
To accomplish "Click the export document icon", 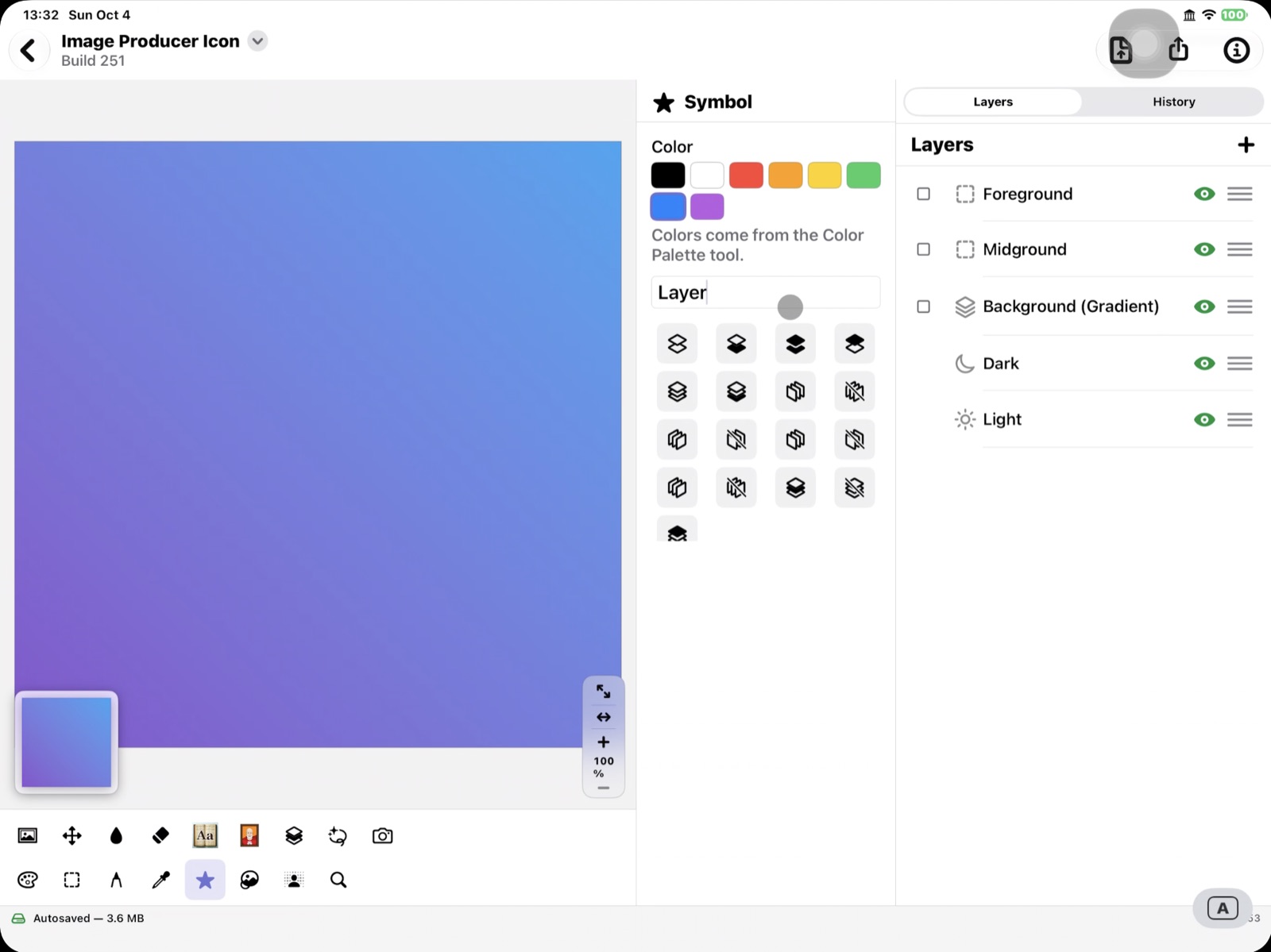I will pyautogui.click(x=1121, y=50).
